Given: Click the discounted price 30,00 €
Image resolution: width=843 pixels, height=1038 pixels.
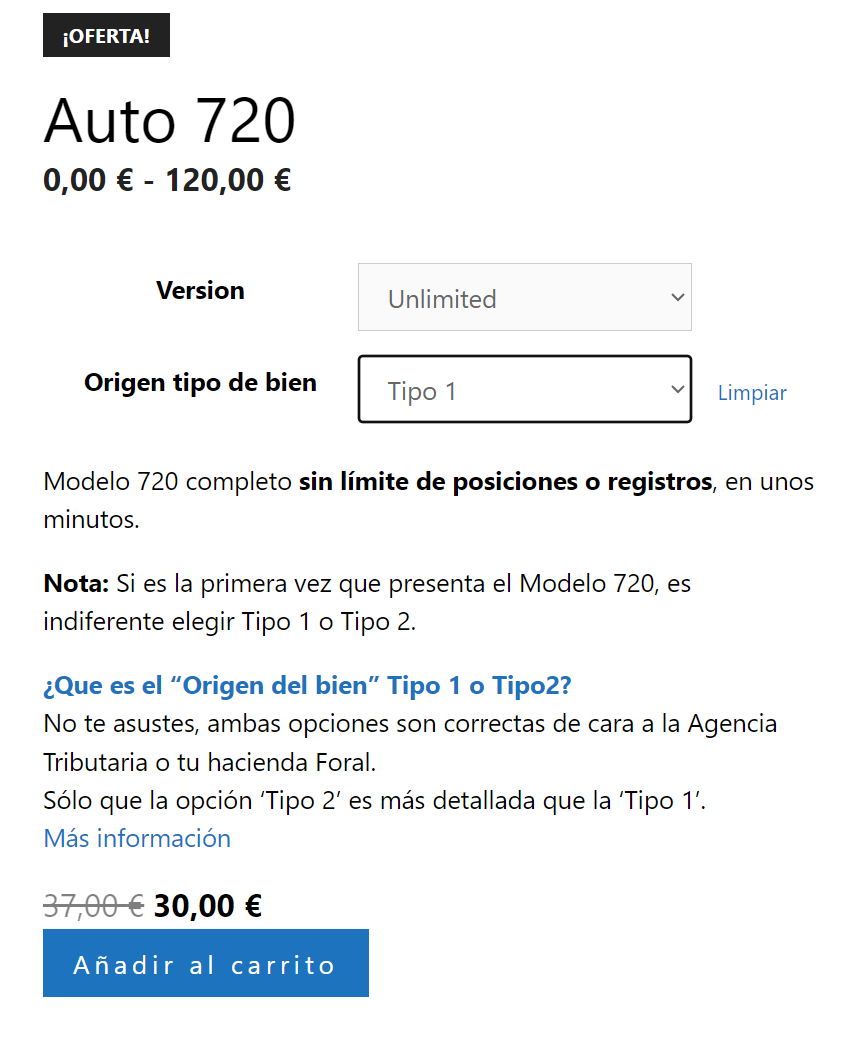Looking at the screenshot, I should tap(205, 904).
